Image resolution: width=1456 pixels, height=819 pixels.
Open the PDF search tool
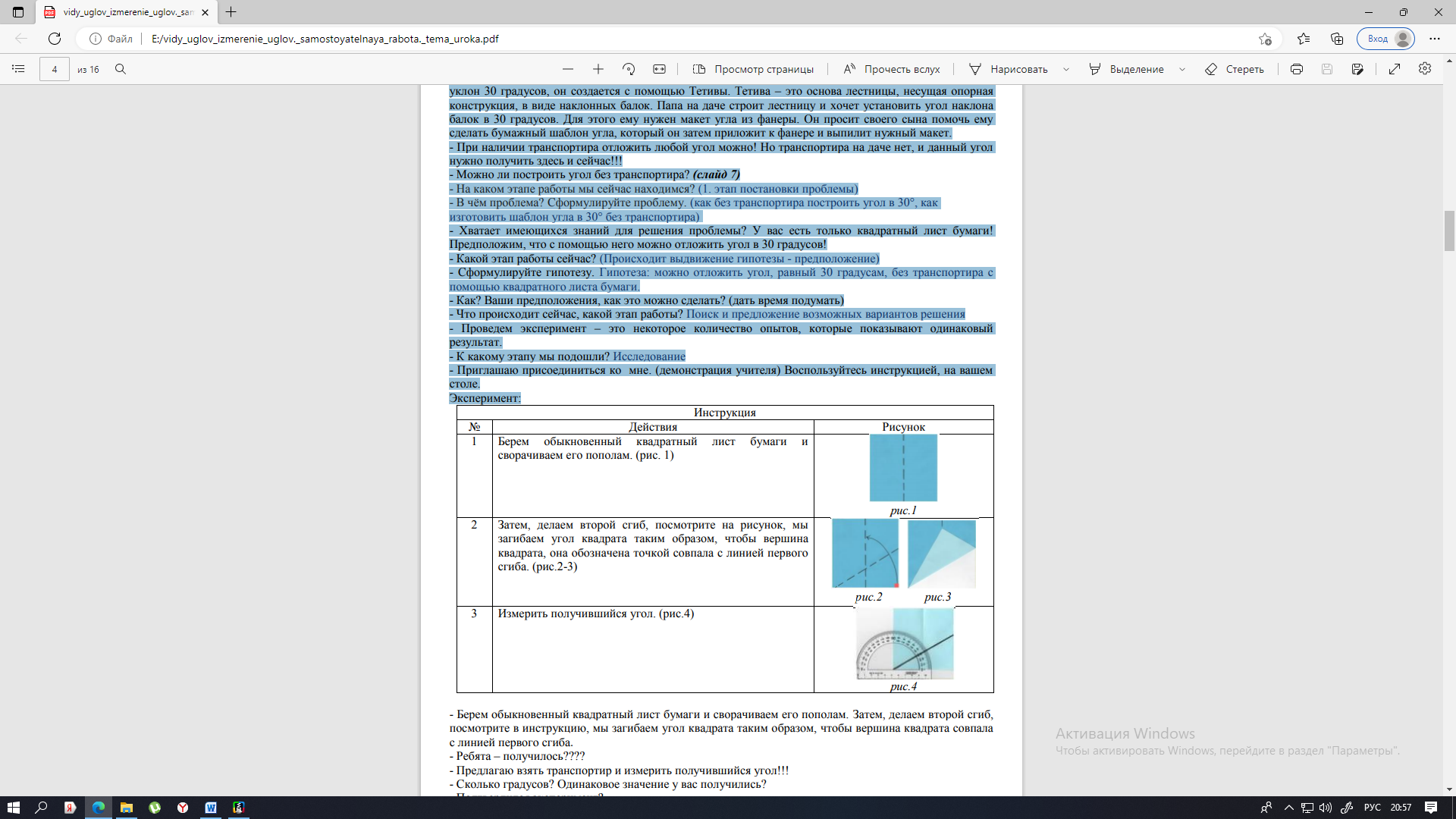click(121, 69)
